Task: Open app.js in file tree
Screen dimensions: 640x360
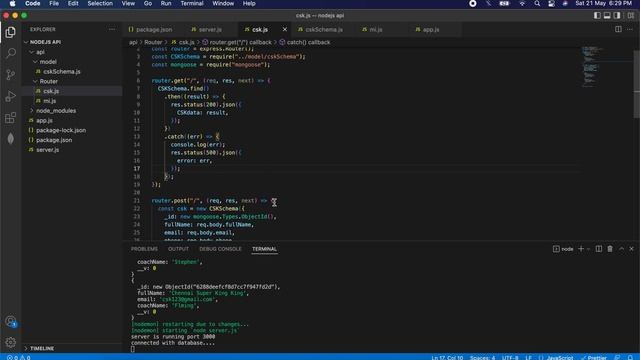Action: tap(44, 120)
